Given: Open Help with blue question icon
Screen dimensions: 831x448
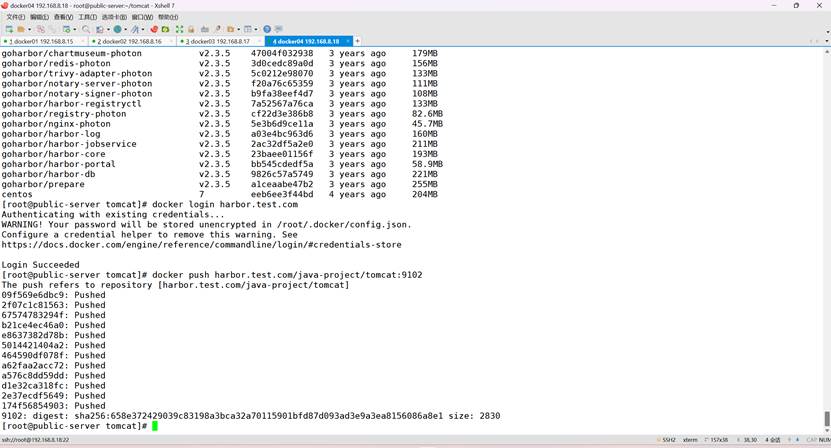Looking at the screenshot, I should 267,29.
